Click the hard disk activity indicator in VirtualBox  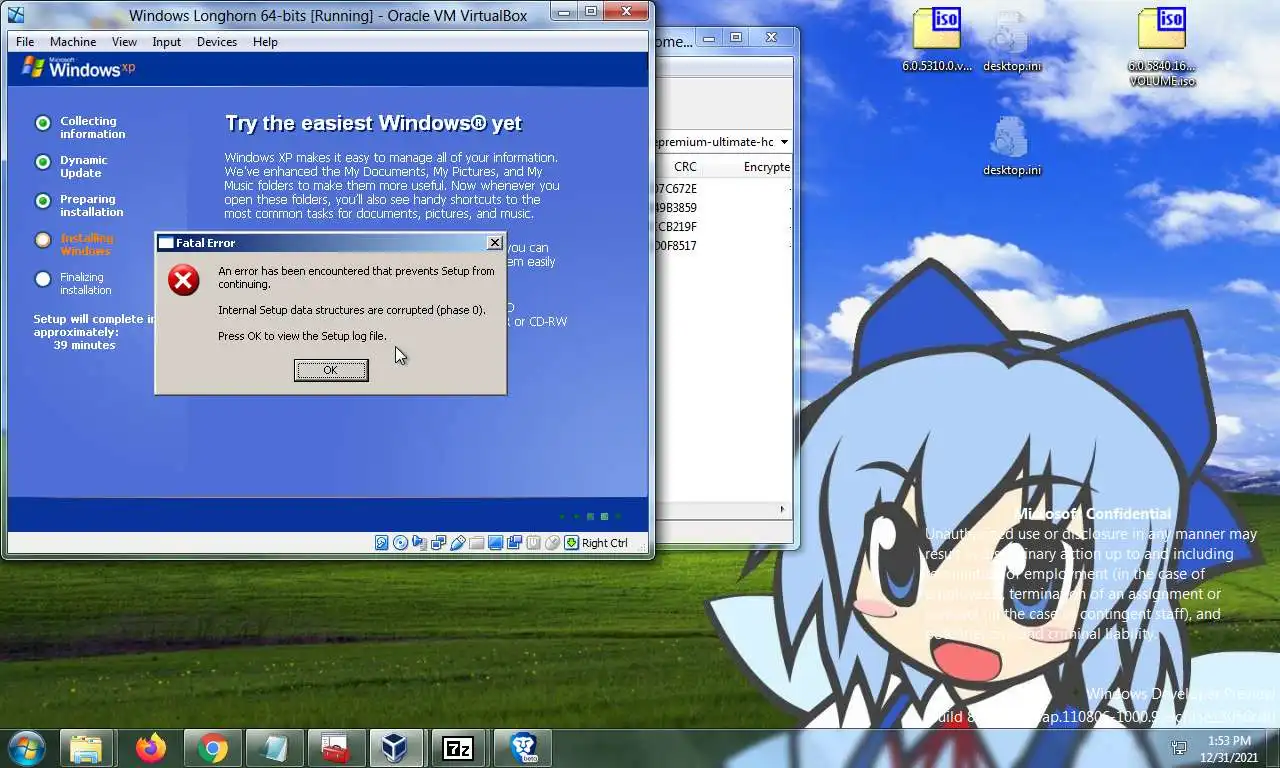coord(382,542)
